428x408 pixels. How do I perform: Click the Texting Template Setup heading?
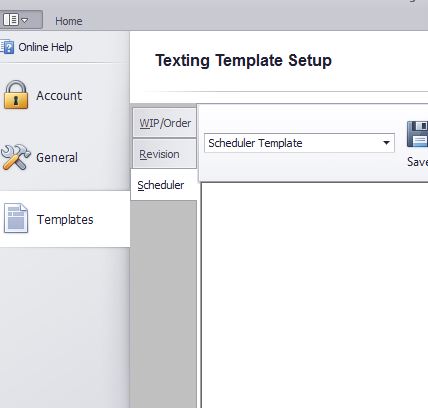point(243,61)
